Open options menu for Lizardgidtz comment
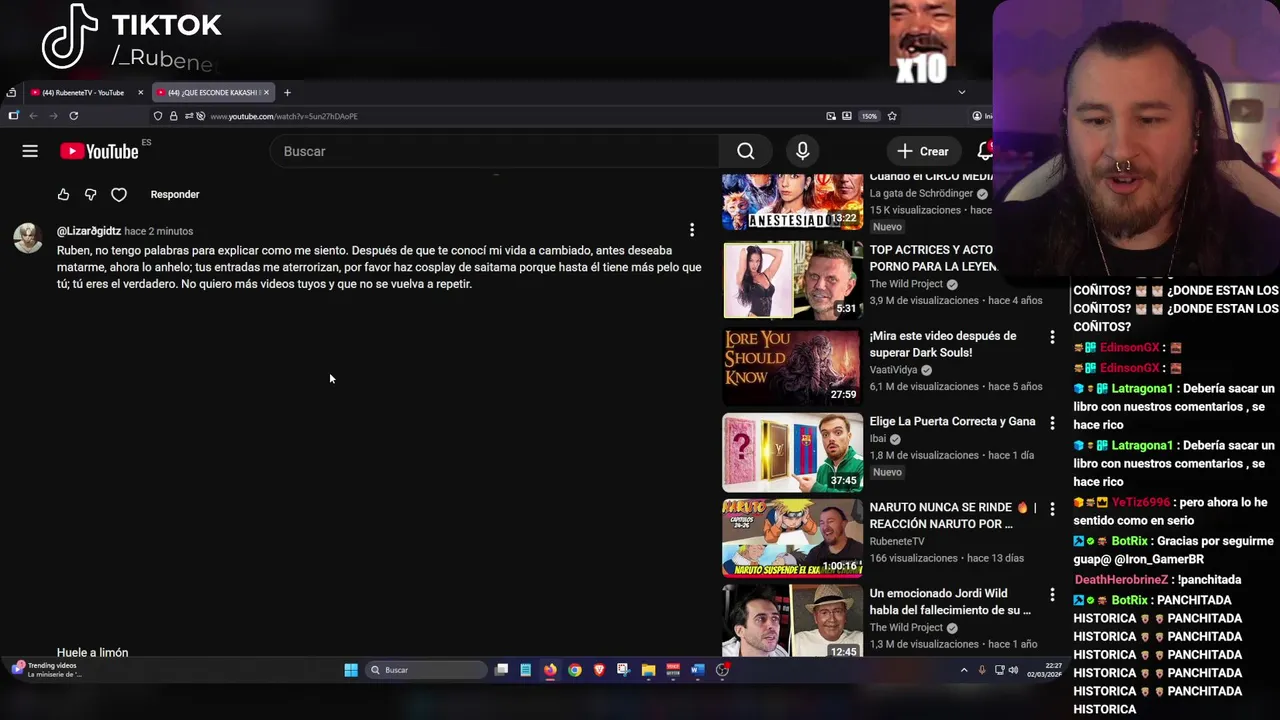 691,230
